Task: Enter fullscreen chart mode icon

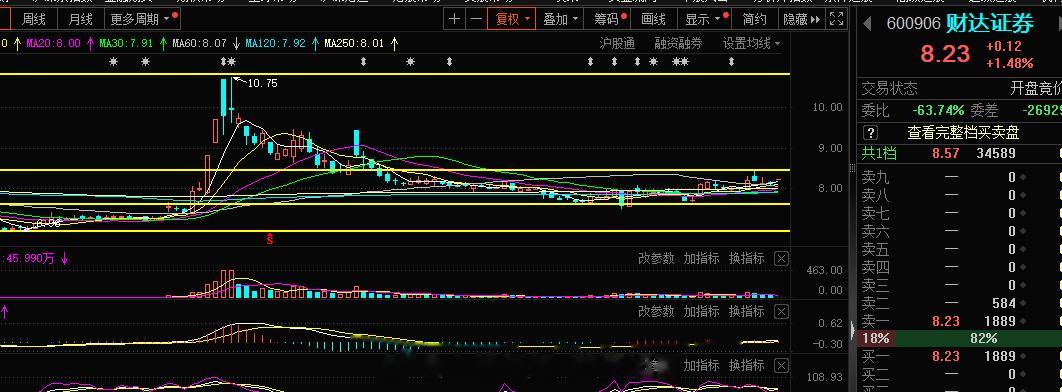Action: pos(837,19)
